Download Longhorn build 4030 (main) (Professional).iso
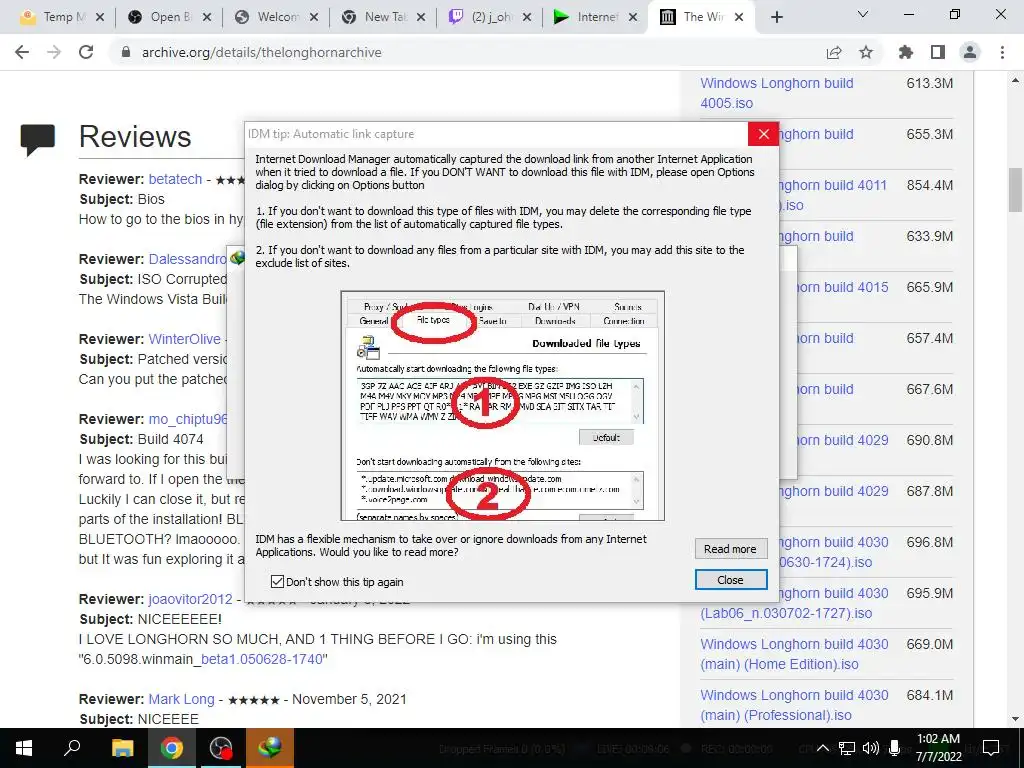The image size is (1024, 768). pos(794,705)
